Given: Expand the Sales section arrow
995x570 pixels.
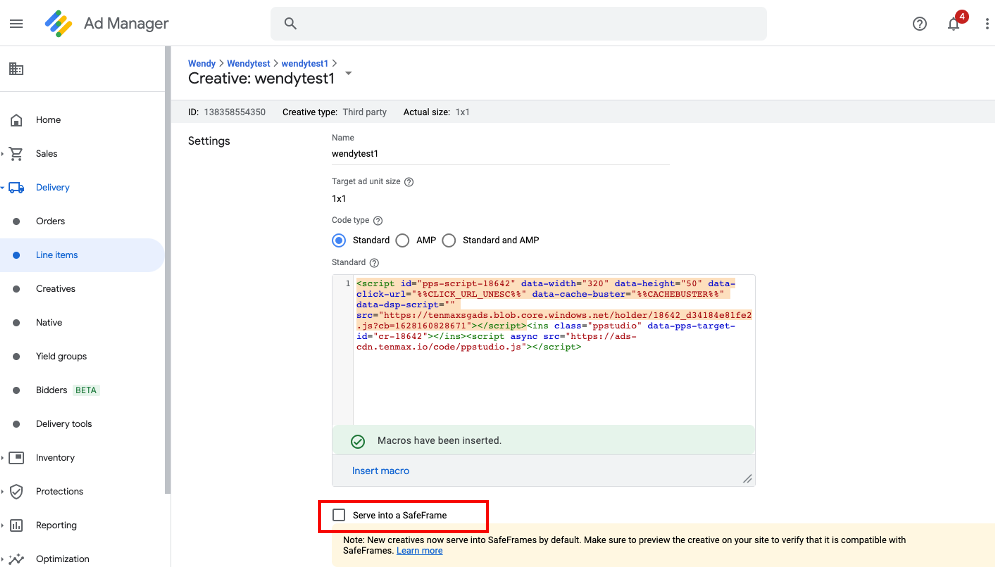Looking at the screenshot, I should 3,154.
